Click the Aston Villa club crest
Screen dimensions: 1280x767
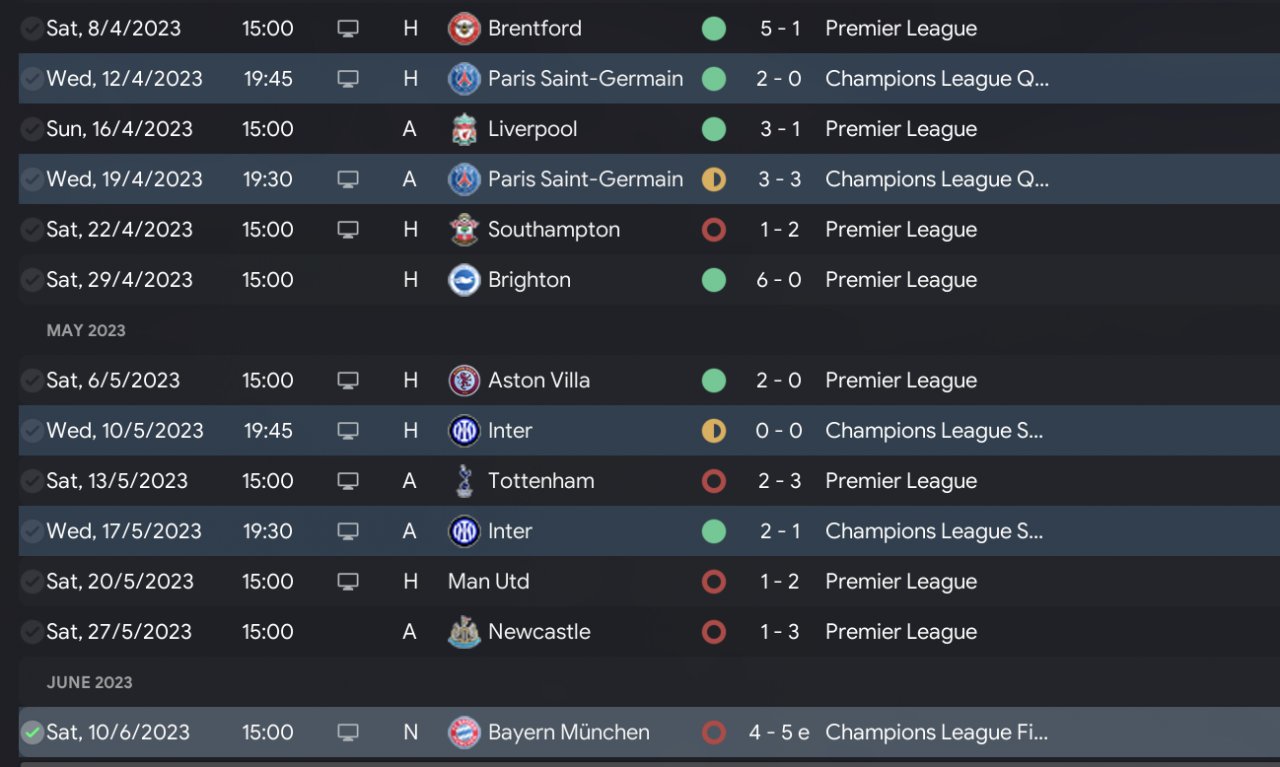[464, 381]
